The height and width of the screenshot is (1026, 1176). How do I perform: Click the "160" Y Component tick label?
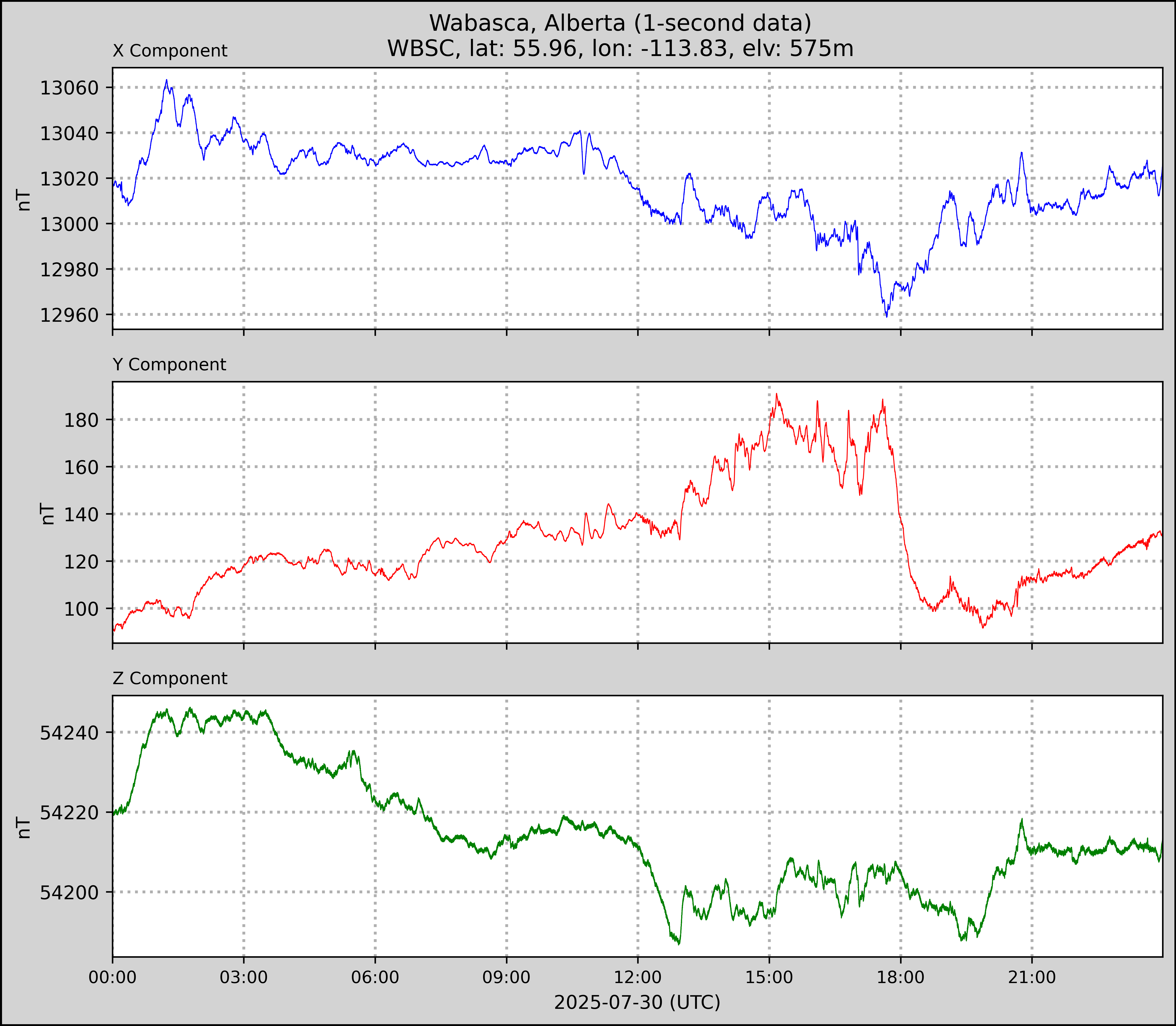pos(81,467)
